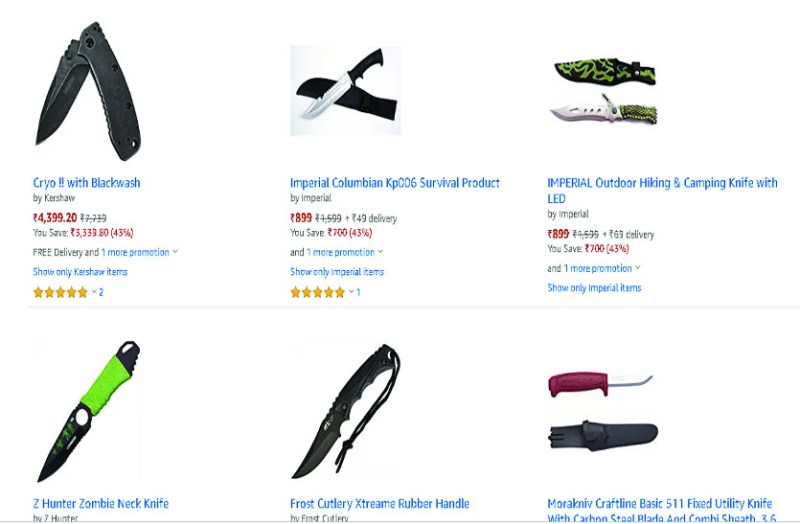Open the Z Hunter green-handle knife image
This screenshot has width=800, height=524.
click(x=88, y=411)
